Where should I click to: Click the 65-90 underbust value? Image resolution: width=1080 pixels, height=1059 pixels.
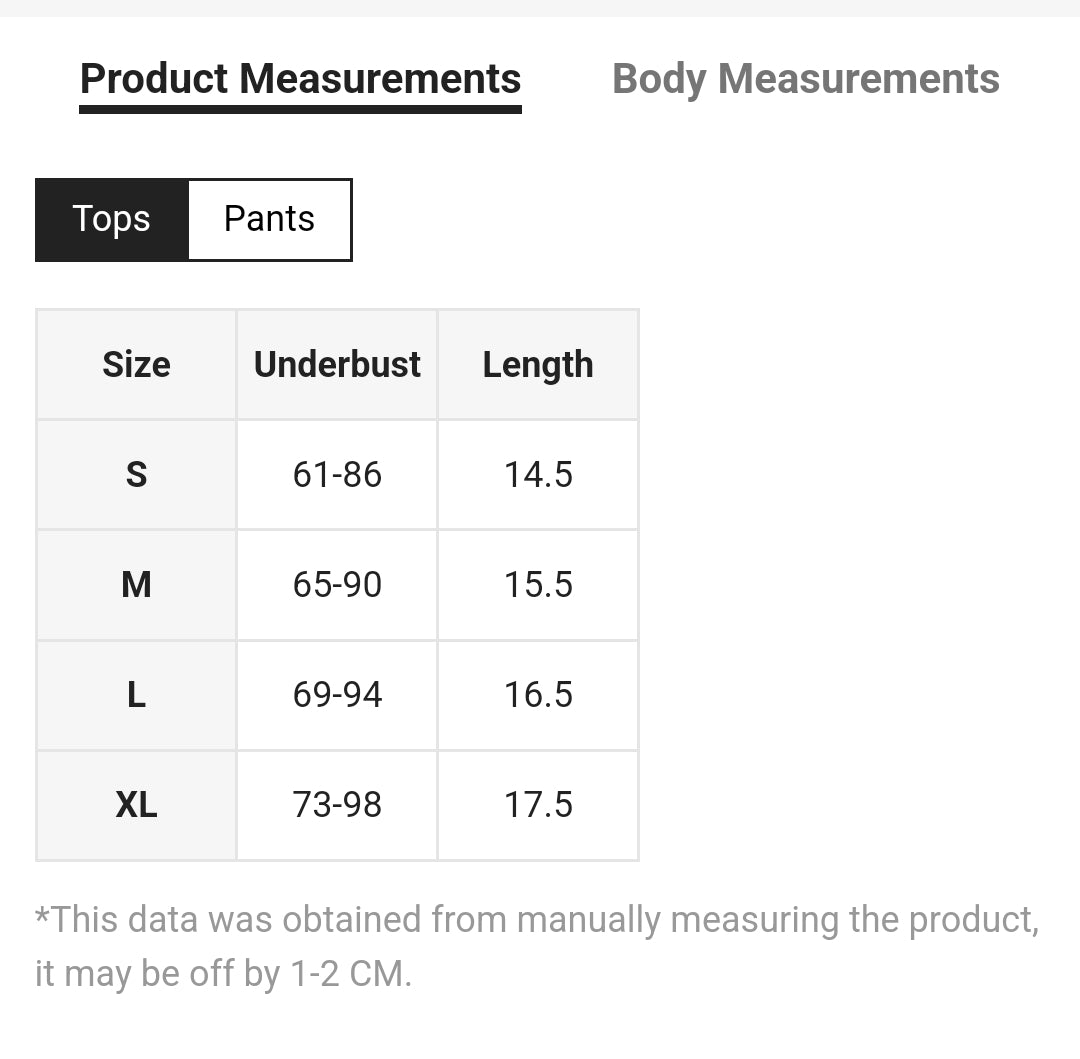click(x=337, y=584)
